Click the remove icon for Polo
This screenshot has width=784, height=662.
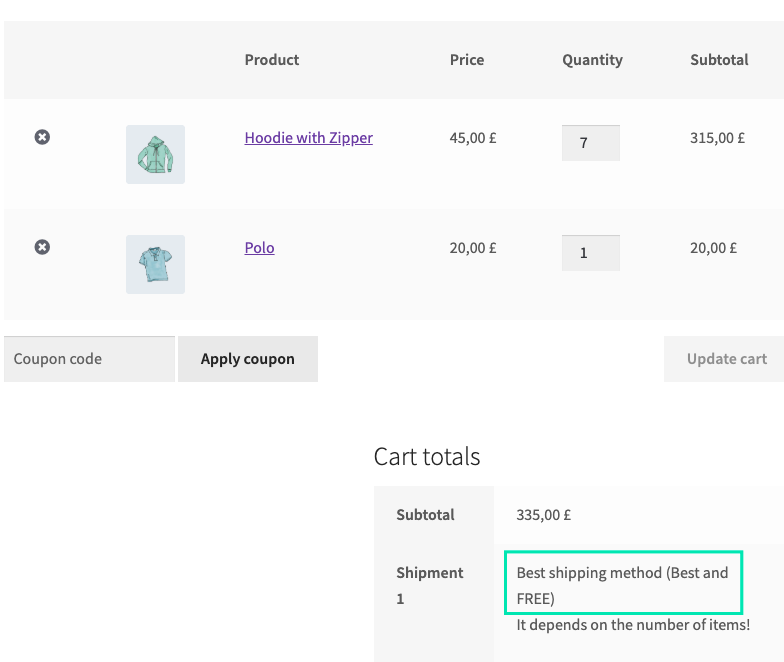click(x=42, y=247)
